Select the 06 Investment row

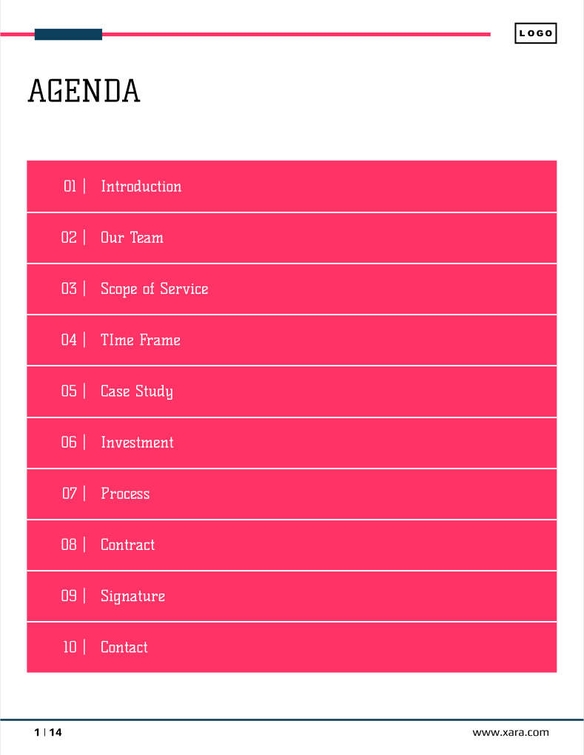point(292,443)
